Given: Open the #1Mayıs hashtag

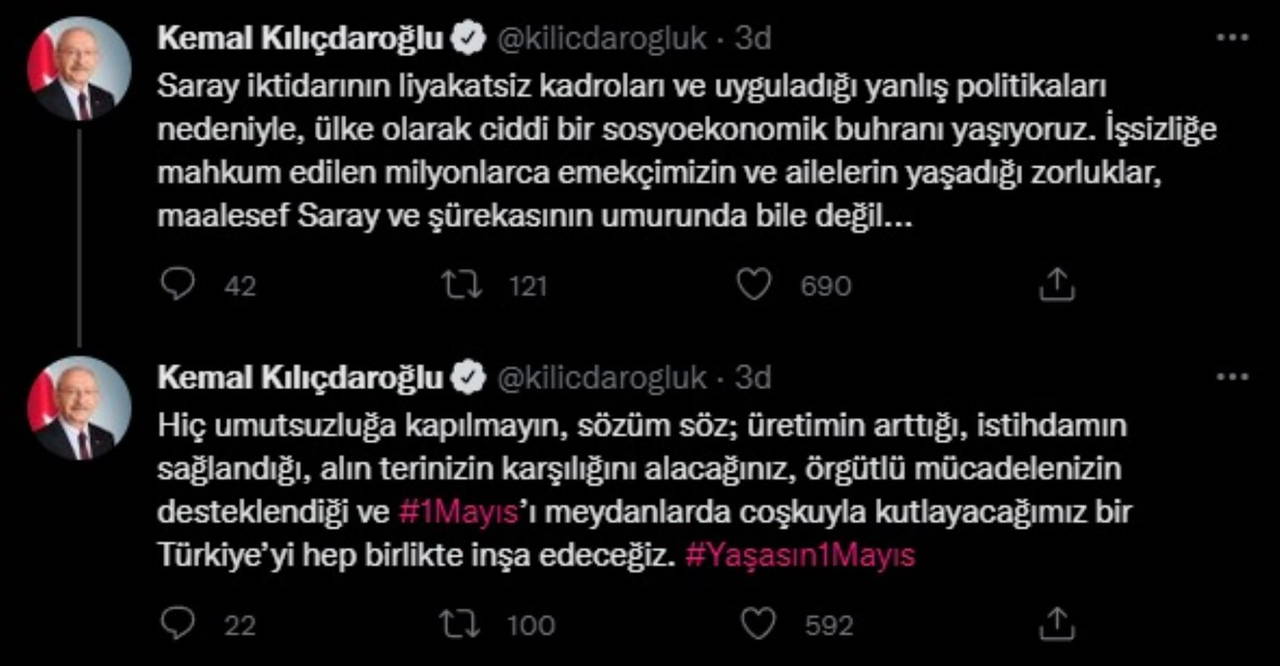Looking at the screenshot, I should point(457,512).
